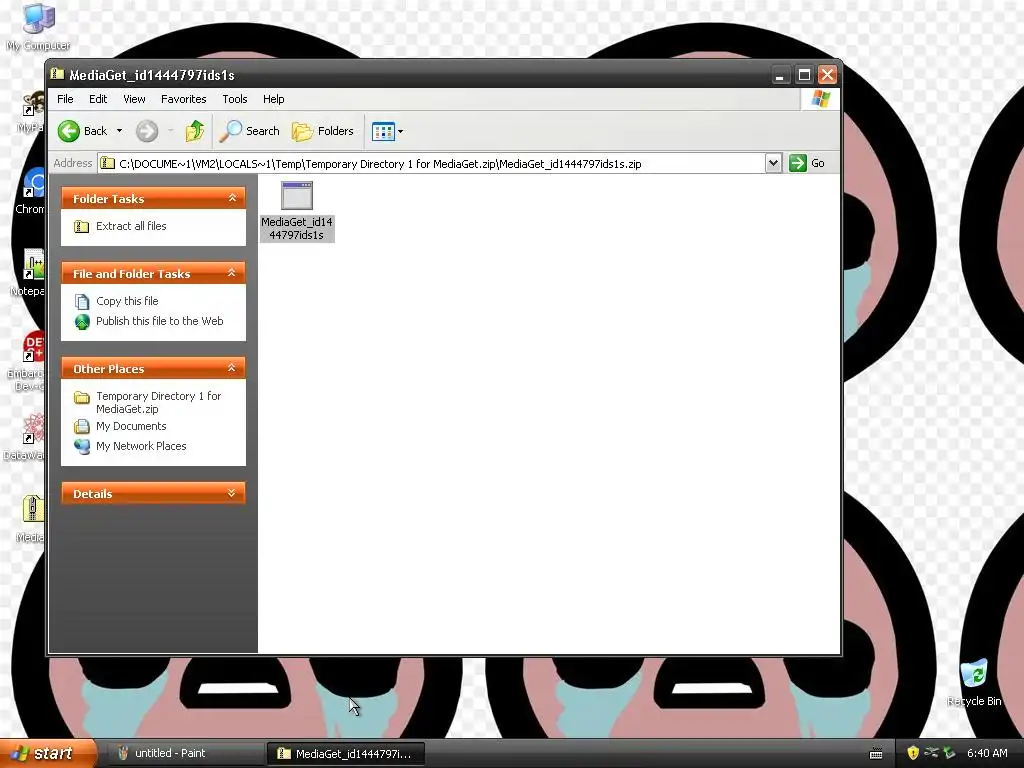Viewport: 1024px width, 768px height.
Task: Maximize the MediaGet window
Action: [x=804, y=74]
